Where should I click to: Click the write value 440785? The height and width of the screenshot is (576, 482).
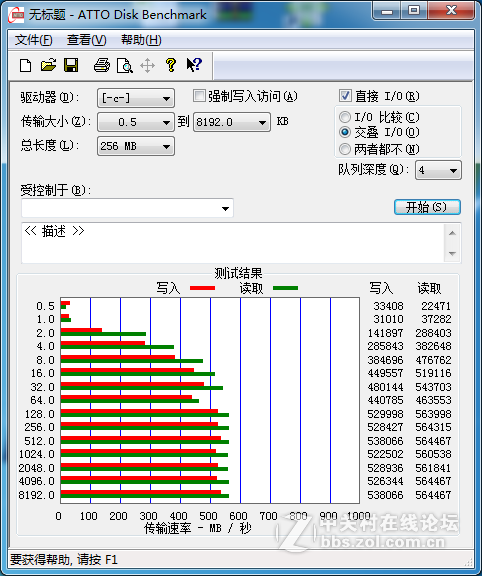point(385,400)
